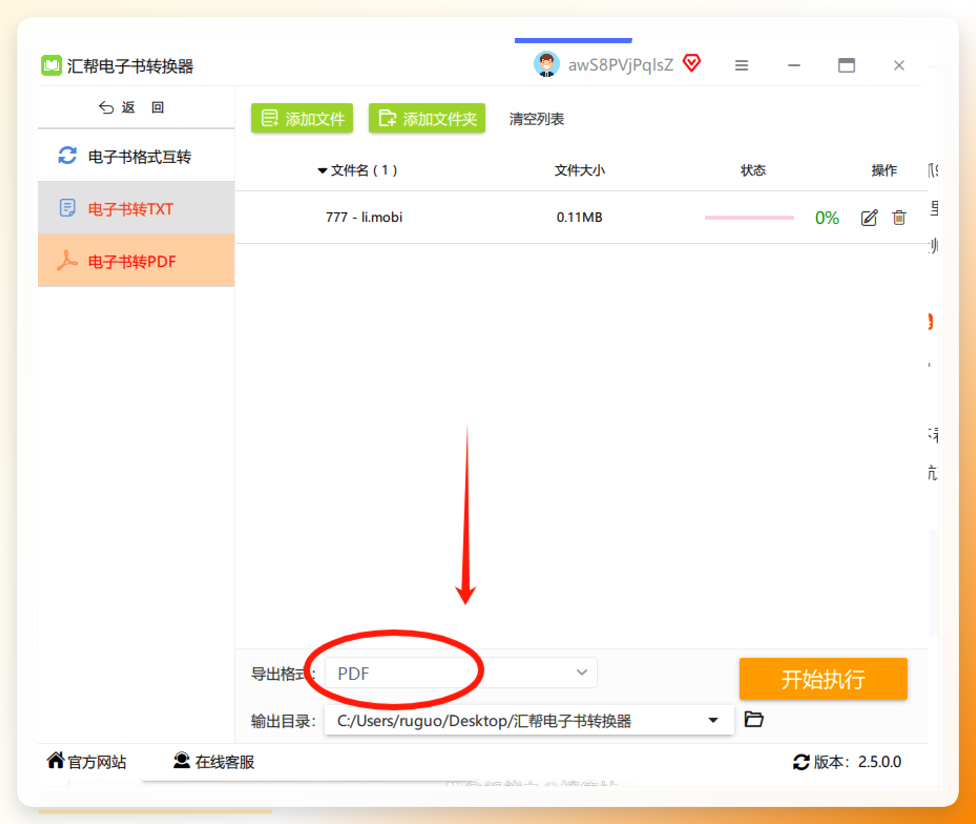Maximize the ebook converter window

[x=846, y=65]
